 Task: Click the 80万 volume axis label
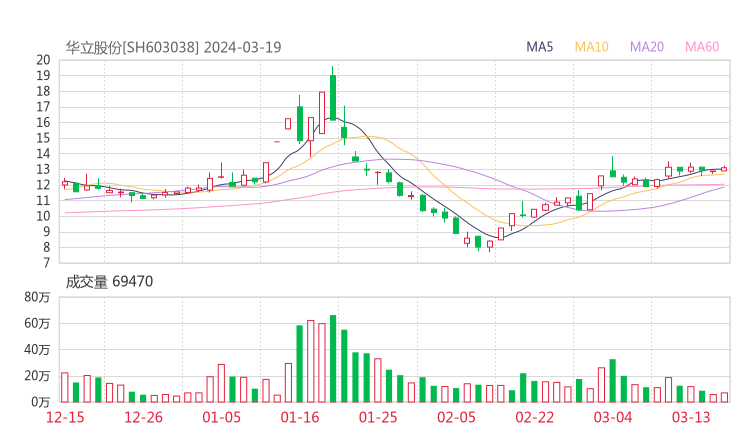pyautogui.click(x=37, y=297)
